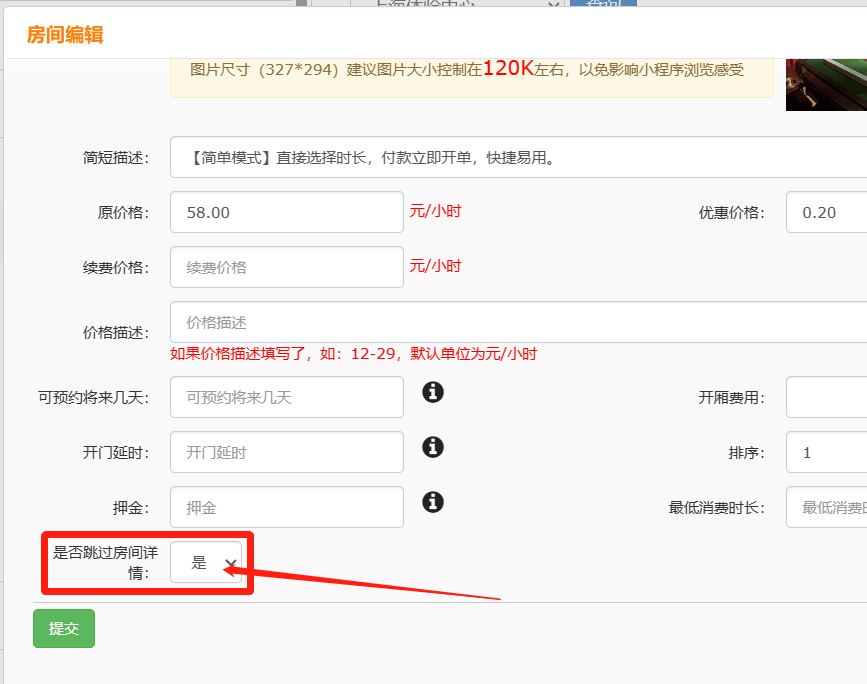Focus the 开厢费用 input field
Image resolution: width=867 pixels, height=684 pixels.
point(826,397)
